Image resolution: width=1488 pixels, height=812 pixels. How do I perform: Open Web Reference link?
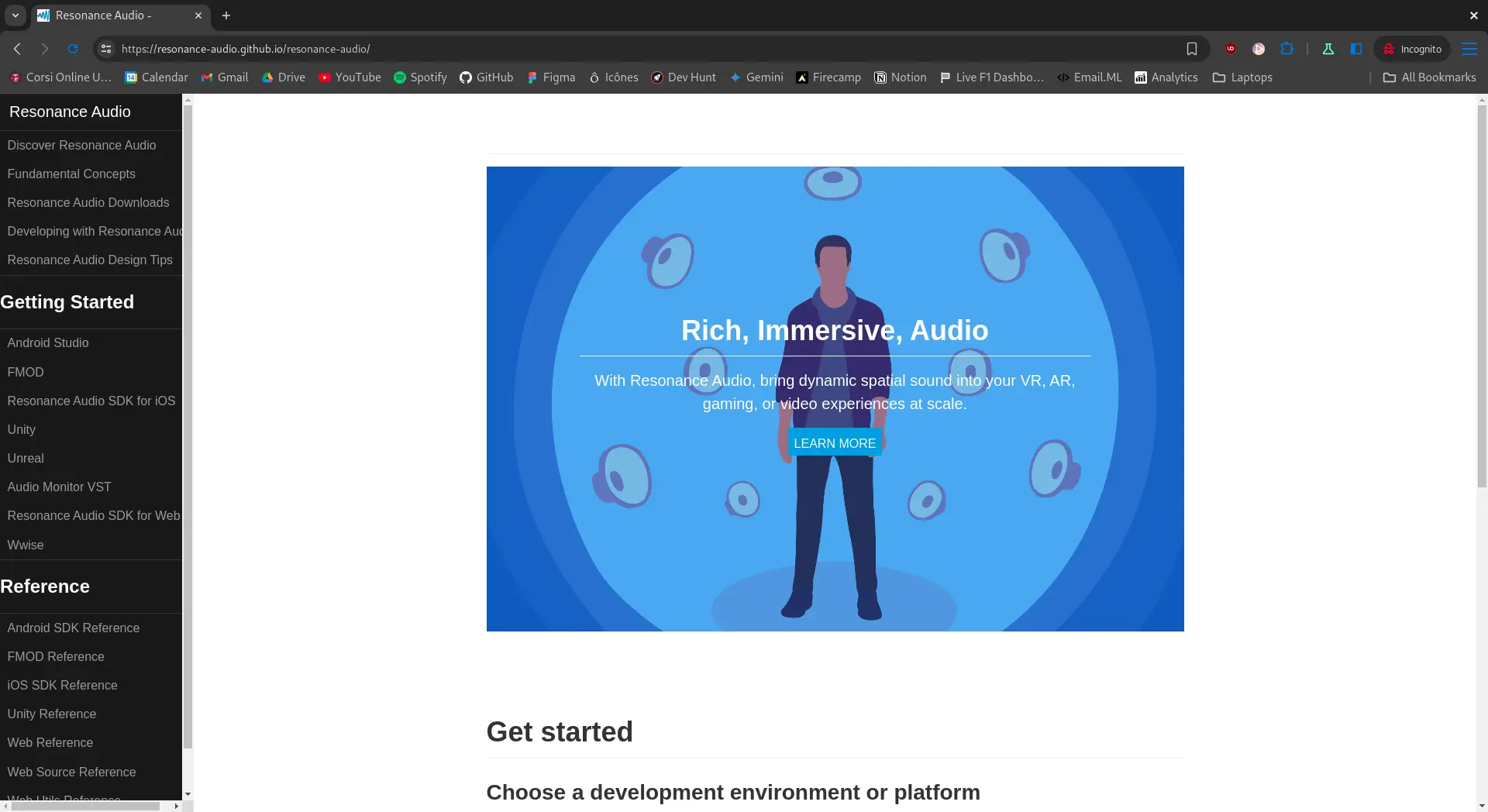50,743
